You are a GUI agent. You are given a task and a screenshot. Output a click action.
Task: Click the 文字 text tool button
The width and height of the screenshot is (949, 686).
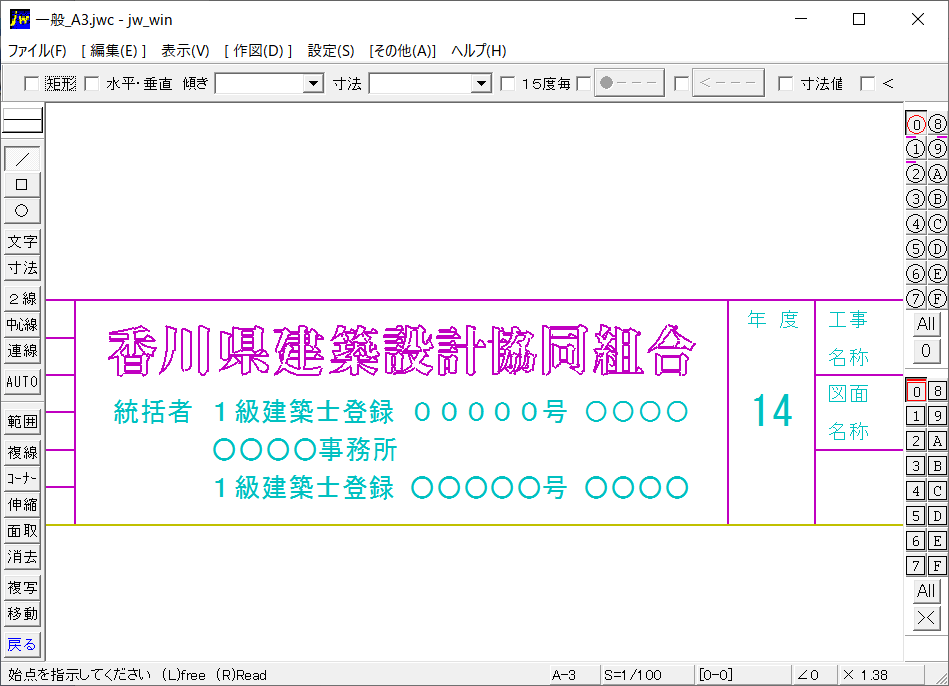22,242
